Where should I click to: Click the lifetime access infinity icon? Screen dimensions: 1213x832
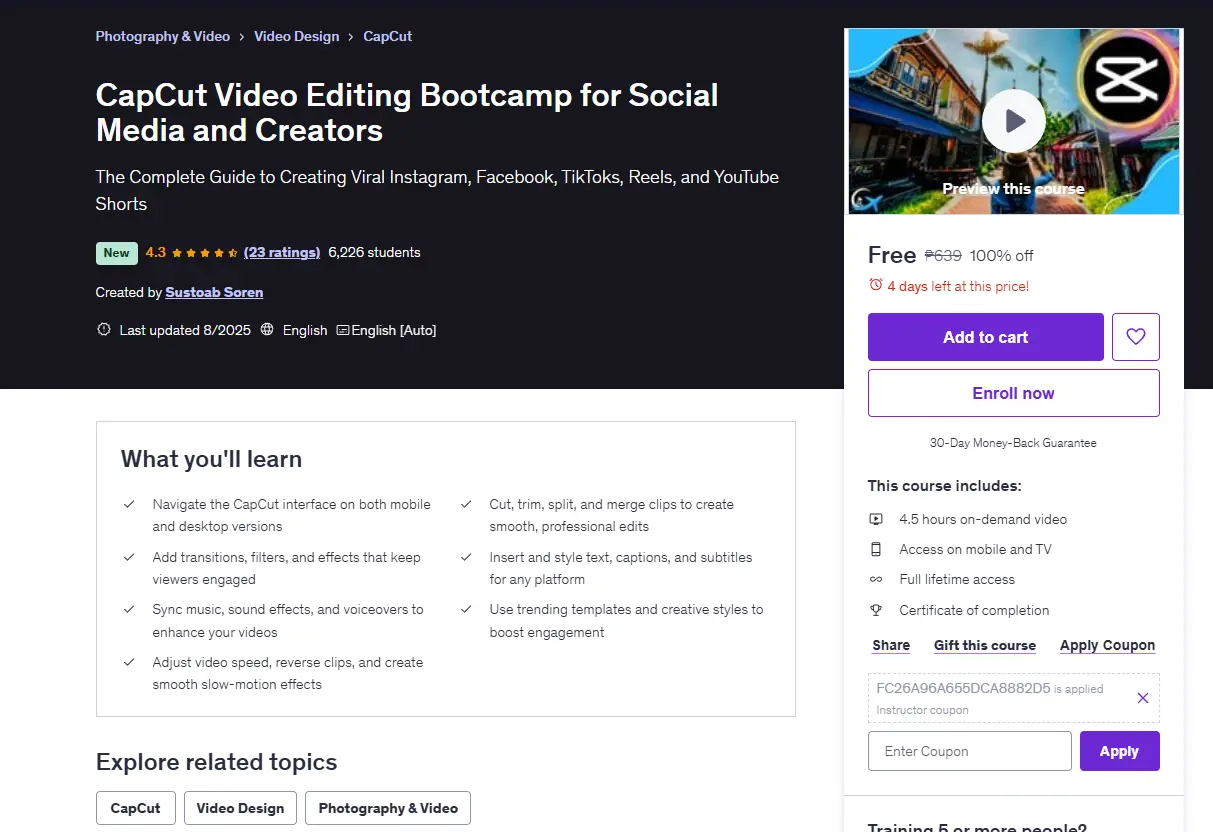click(876, 579)
